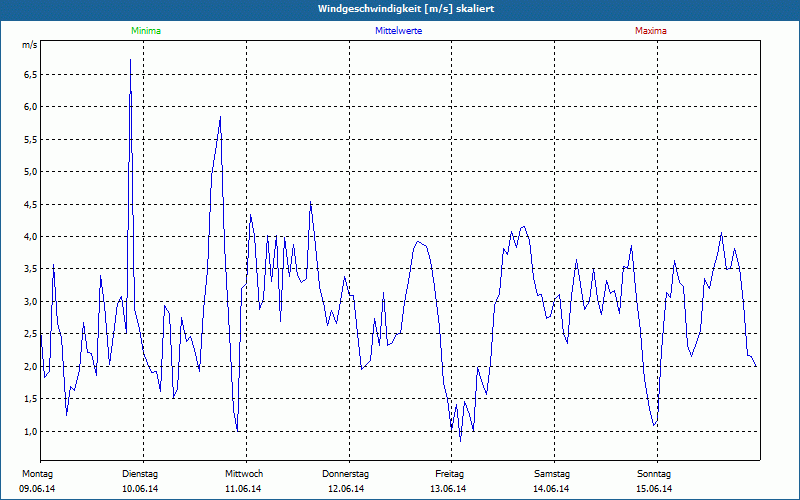Click the 3,5 y-axis value
Screen dimensions: 800x500
tap(31, 269)
